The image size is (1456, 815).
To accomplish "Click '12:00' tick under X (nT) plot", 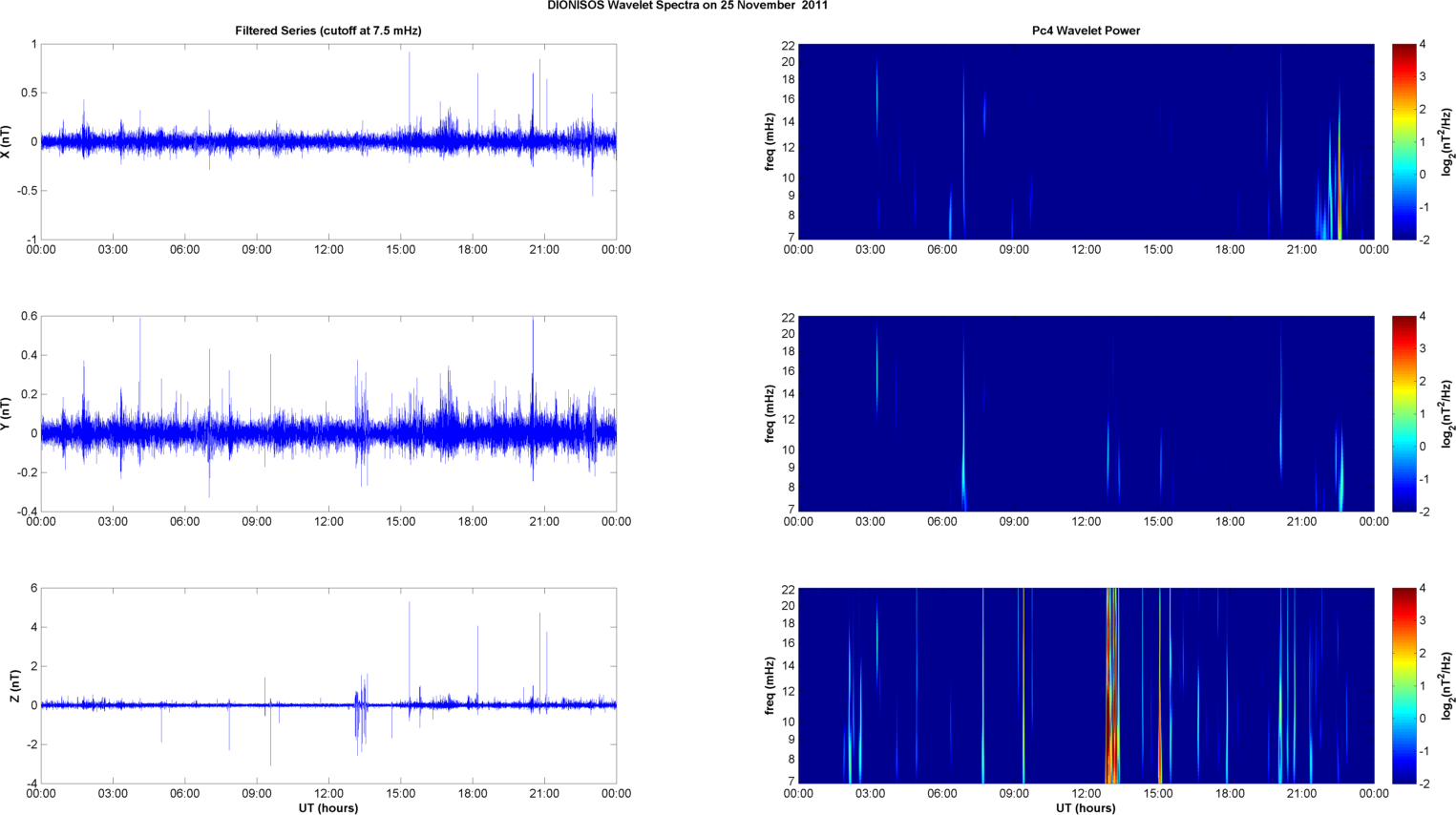I will pyautogui.click(x=328, y=250).
